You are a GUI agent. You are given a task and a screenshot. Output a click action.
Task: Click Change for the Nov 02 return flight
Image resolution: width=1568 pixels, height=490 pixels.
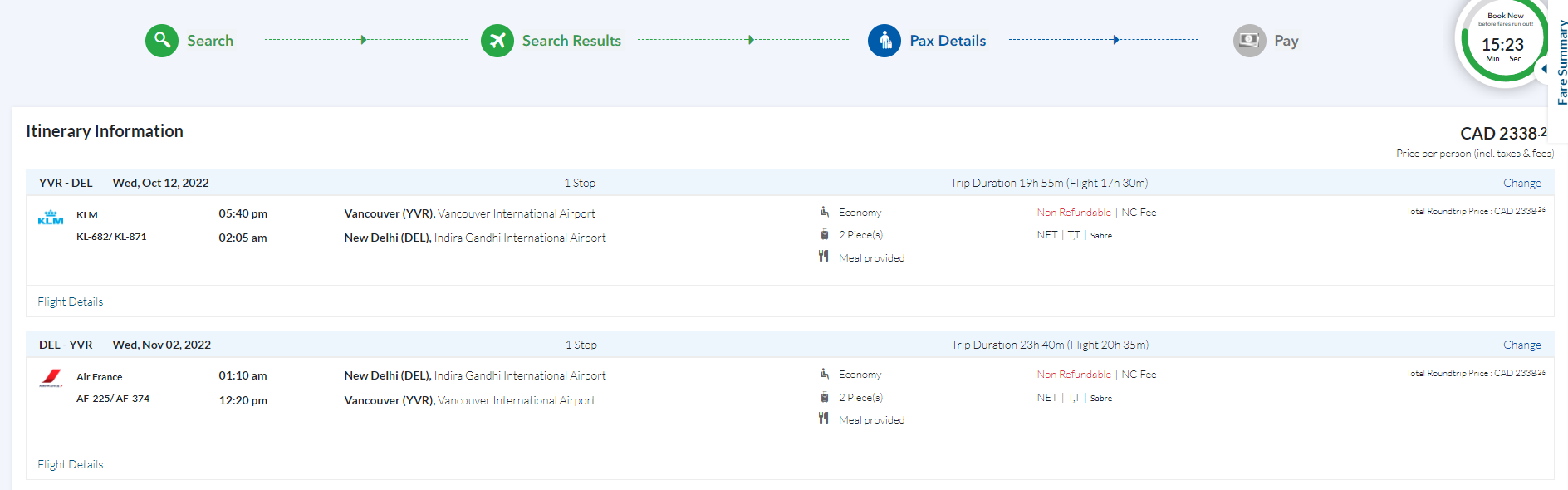click(1521, 345)
